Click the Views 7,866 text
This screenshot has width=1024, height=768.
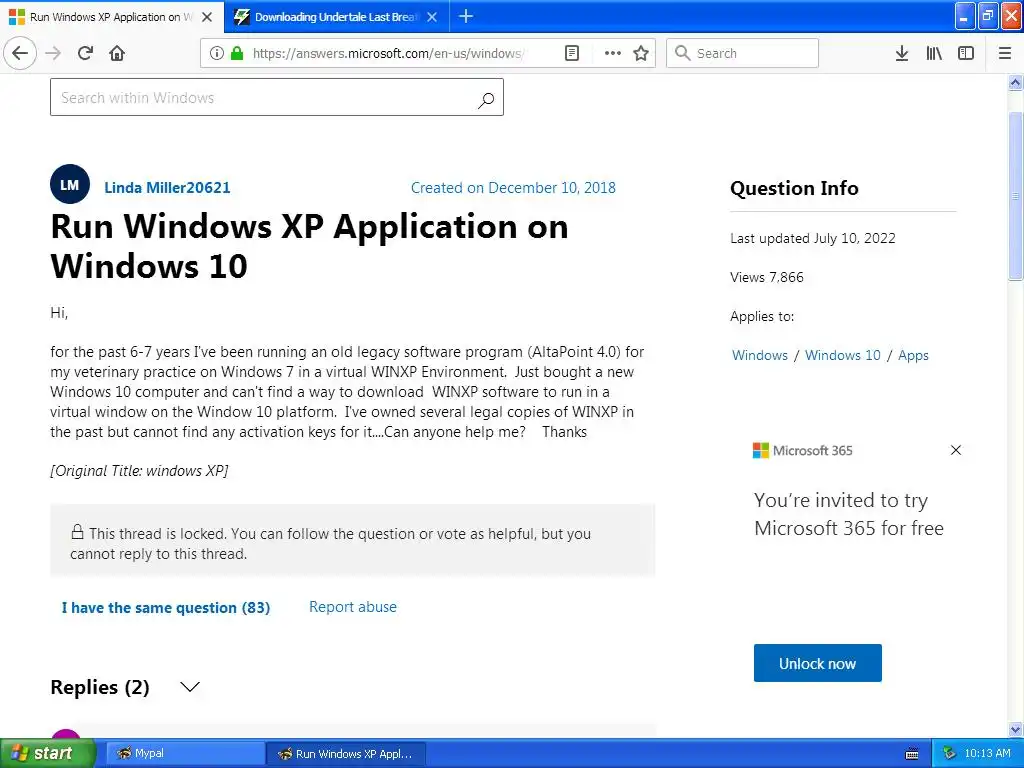tap(767, 277)
